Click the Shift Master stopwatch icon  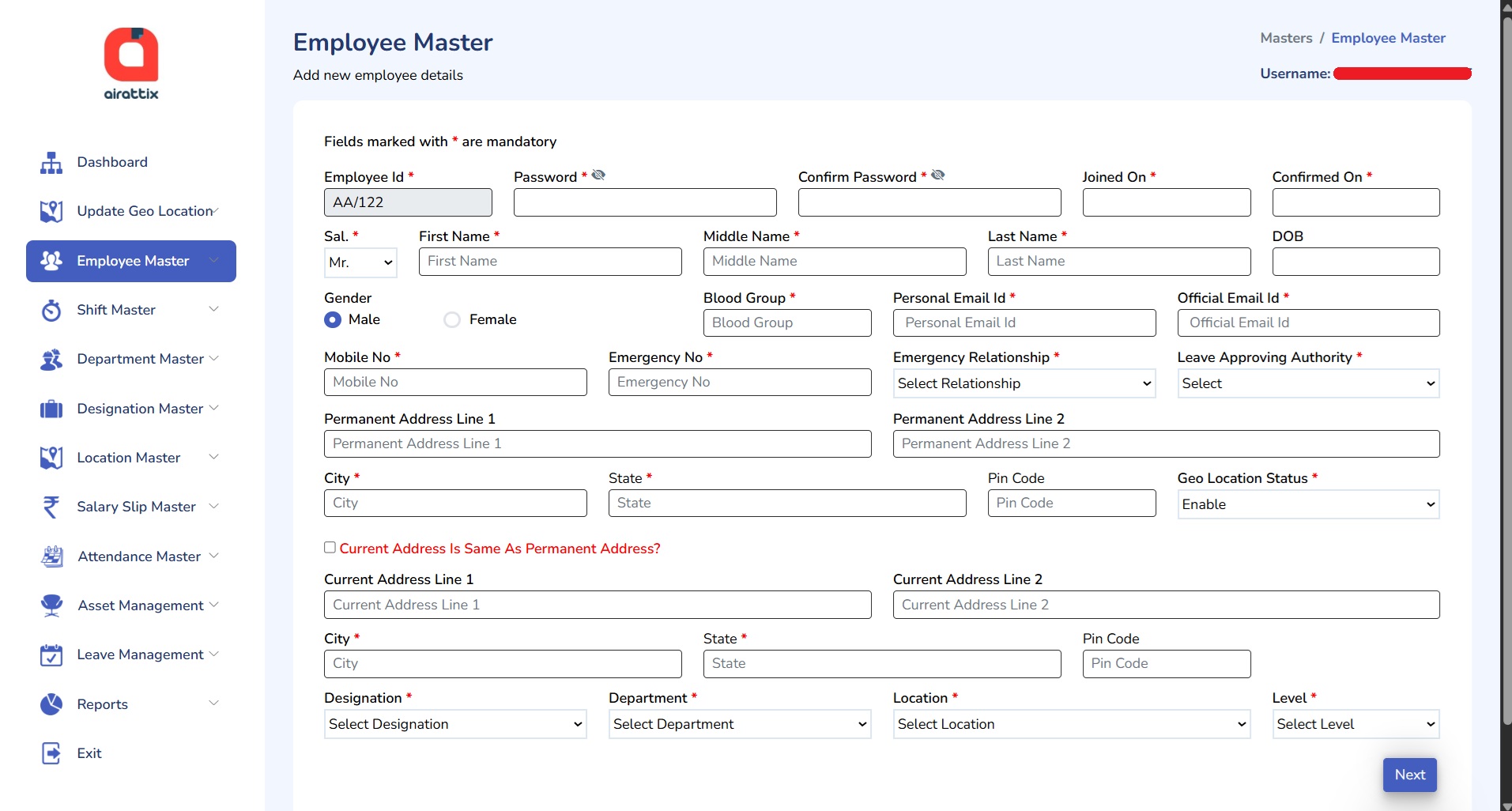coord(51,311)
